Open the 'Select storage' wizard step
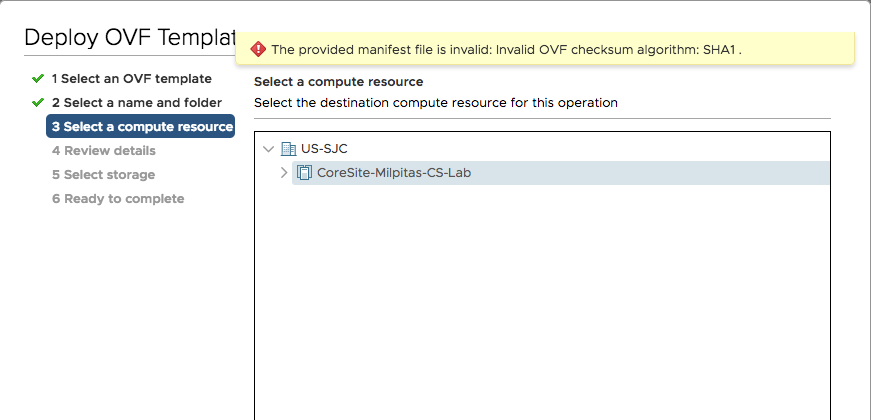 tap(103, 174)
